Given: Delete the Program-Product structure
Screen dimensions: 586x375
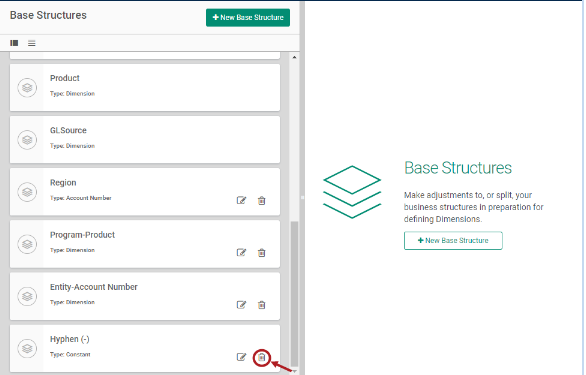Looking at the screenshot, I should click(262, 253).
